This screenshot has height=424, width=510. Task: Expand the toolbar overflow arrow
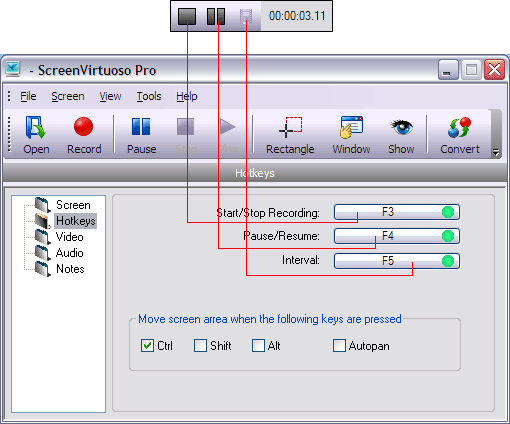point(496,153)
